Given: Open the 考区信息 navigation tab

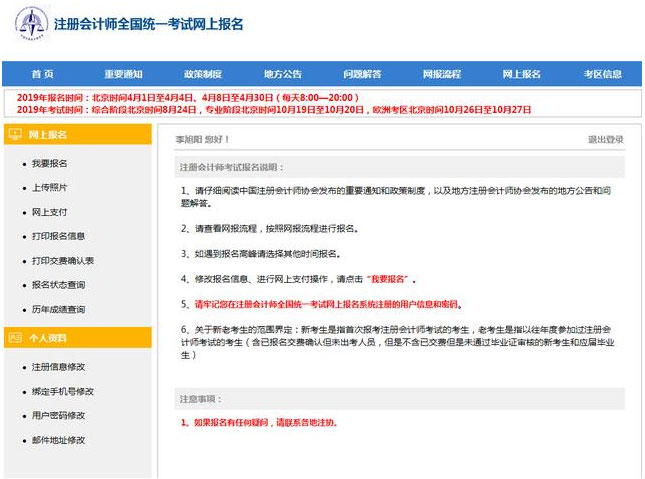Looking at the screenshot, I should tap(603, 74).
